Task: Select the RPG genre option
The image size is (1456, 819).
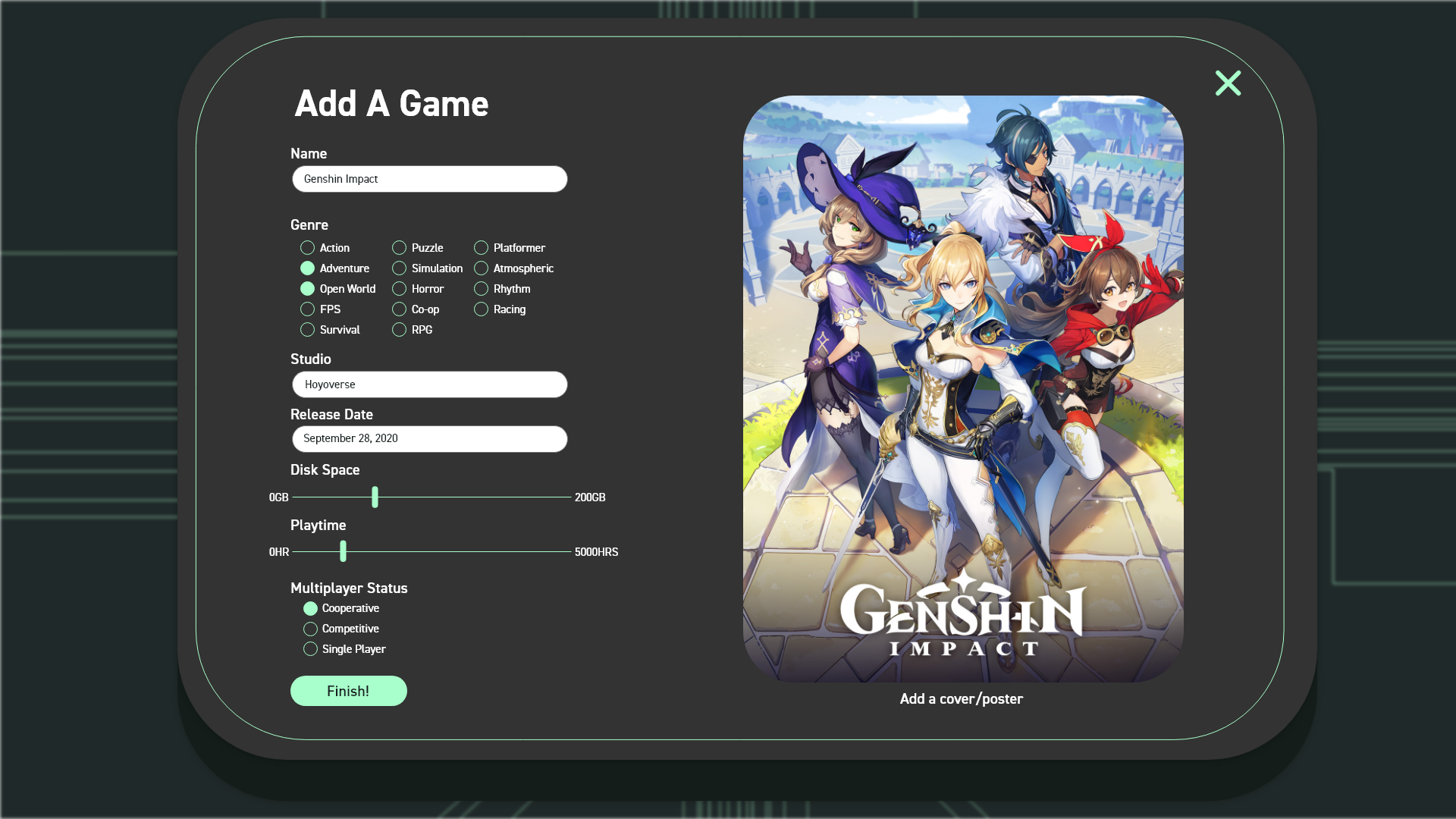Action: [399, 330]
